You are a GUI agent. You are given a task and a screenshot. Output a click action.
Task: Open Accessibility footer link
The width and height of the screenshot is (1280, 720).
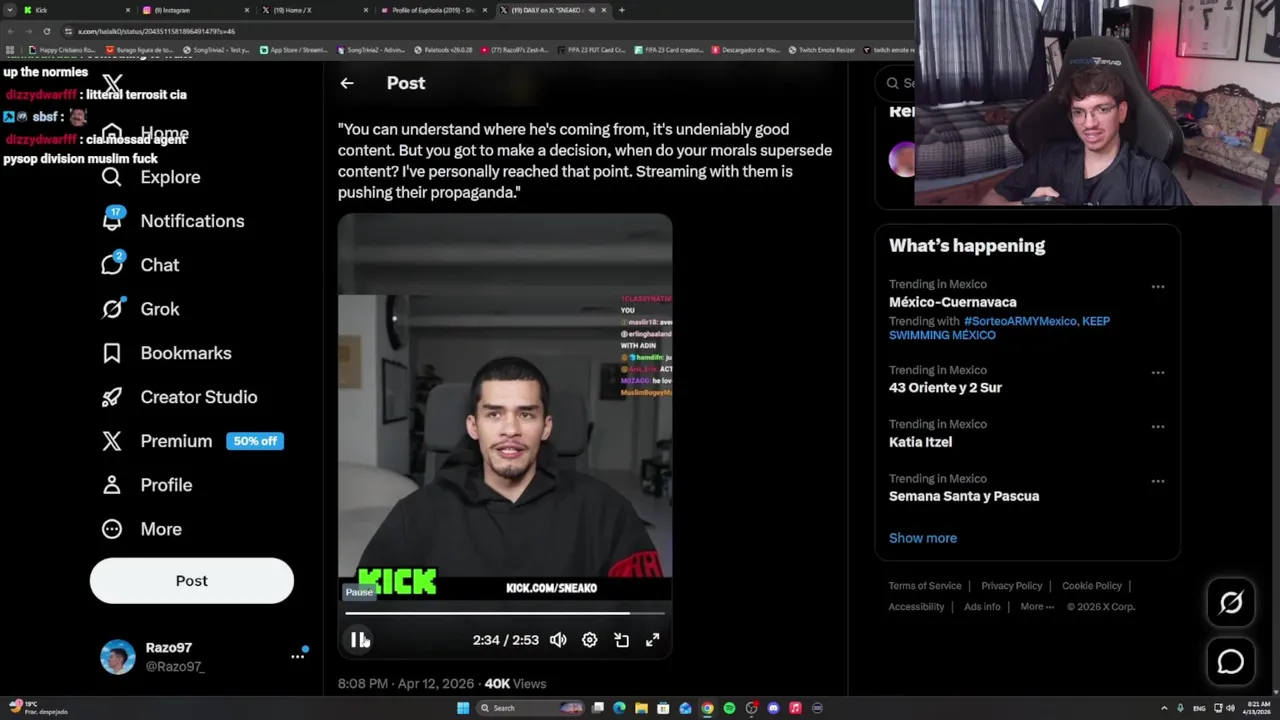(x=916, y=607)
